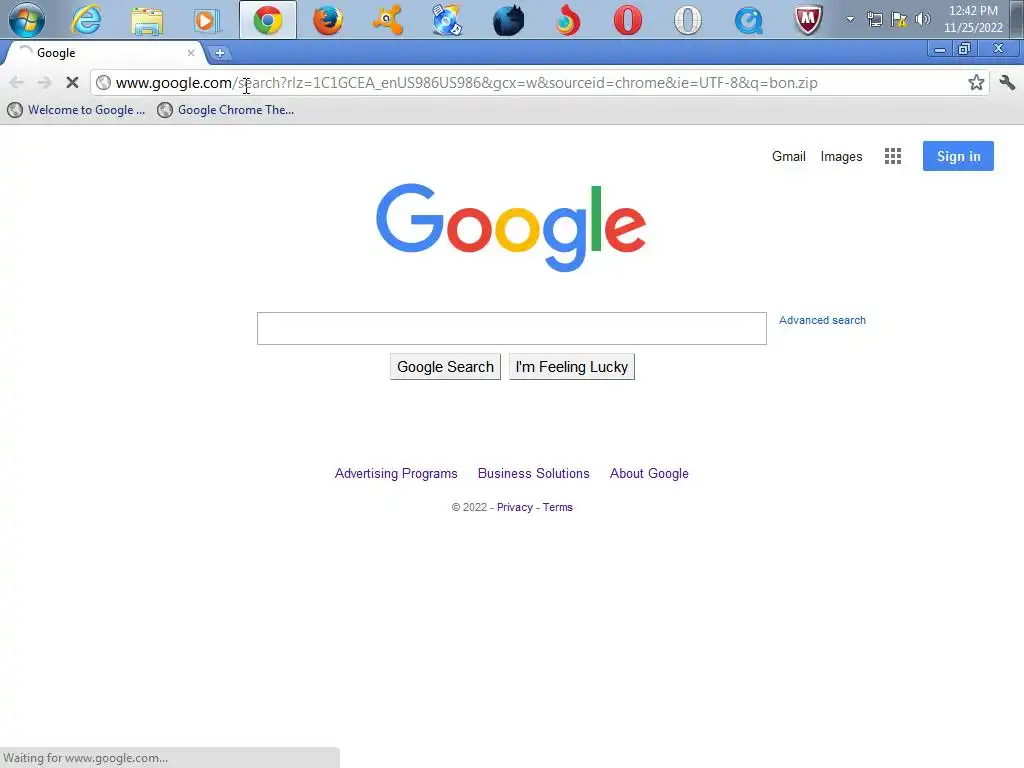This screenshot has height=768, width=1024.
Task: Open About Google link
Action: (x=649, y=473)
